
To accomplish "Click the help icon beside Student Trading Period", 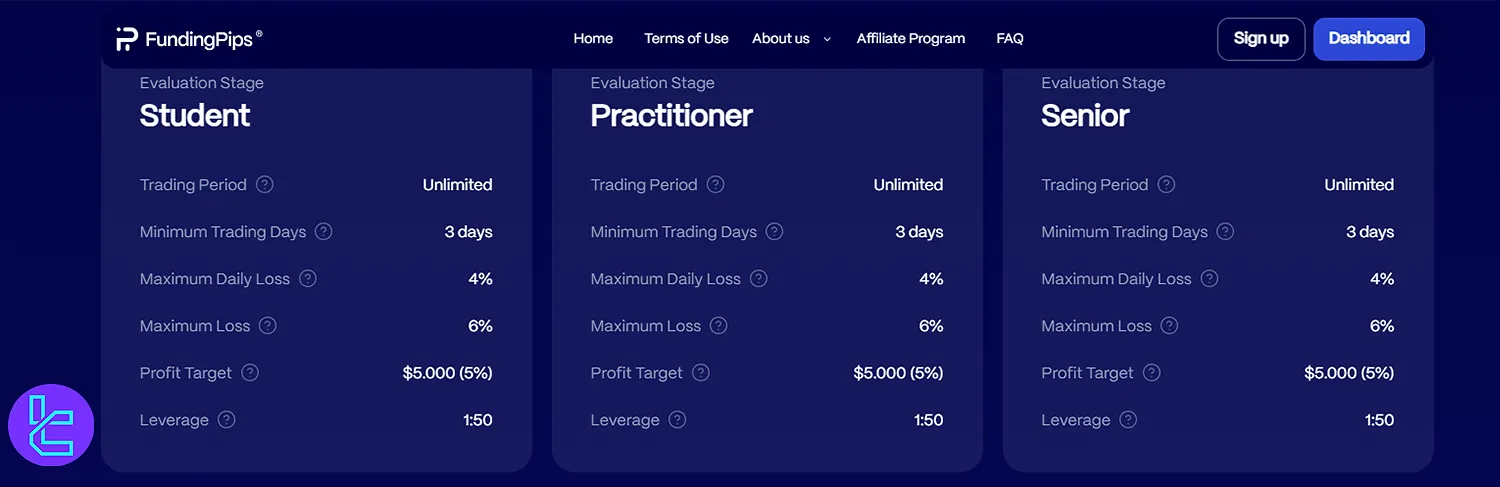I will click(x=265, y=185).
